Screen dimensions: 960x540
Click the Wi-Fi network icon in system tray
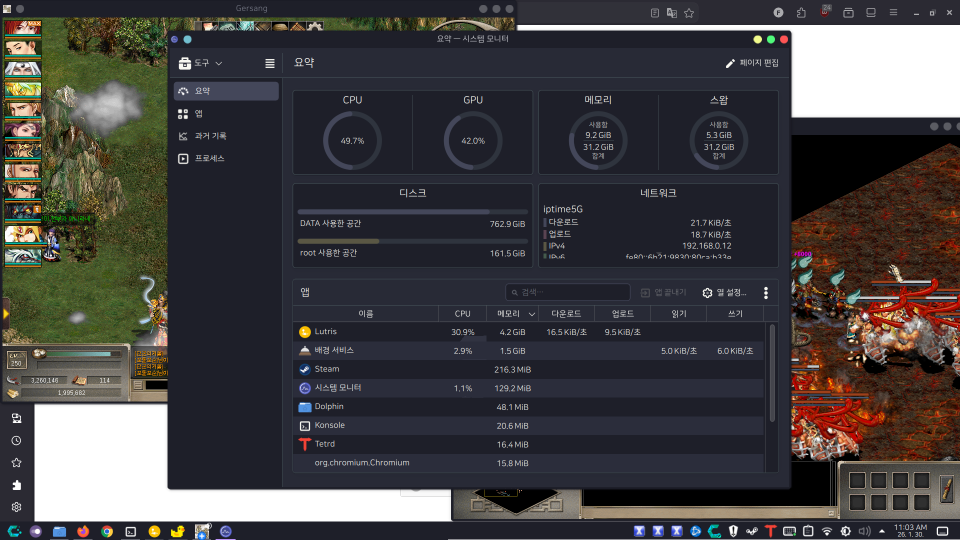tap(827, 531)
